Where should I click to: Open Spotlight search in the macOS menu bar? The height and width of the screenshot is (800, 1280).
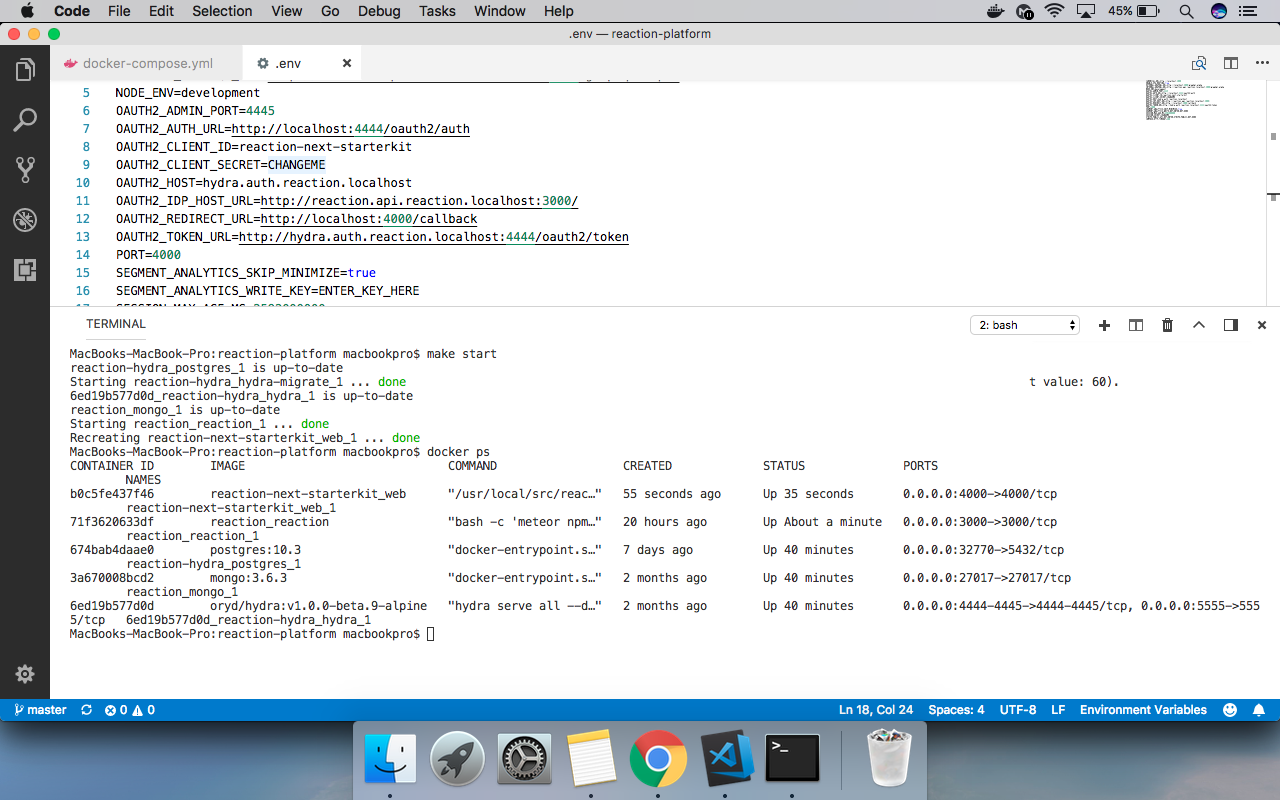[x=1186, y=11]
